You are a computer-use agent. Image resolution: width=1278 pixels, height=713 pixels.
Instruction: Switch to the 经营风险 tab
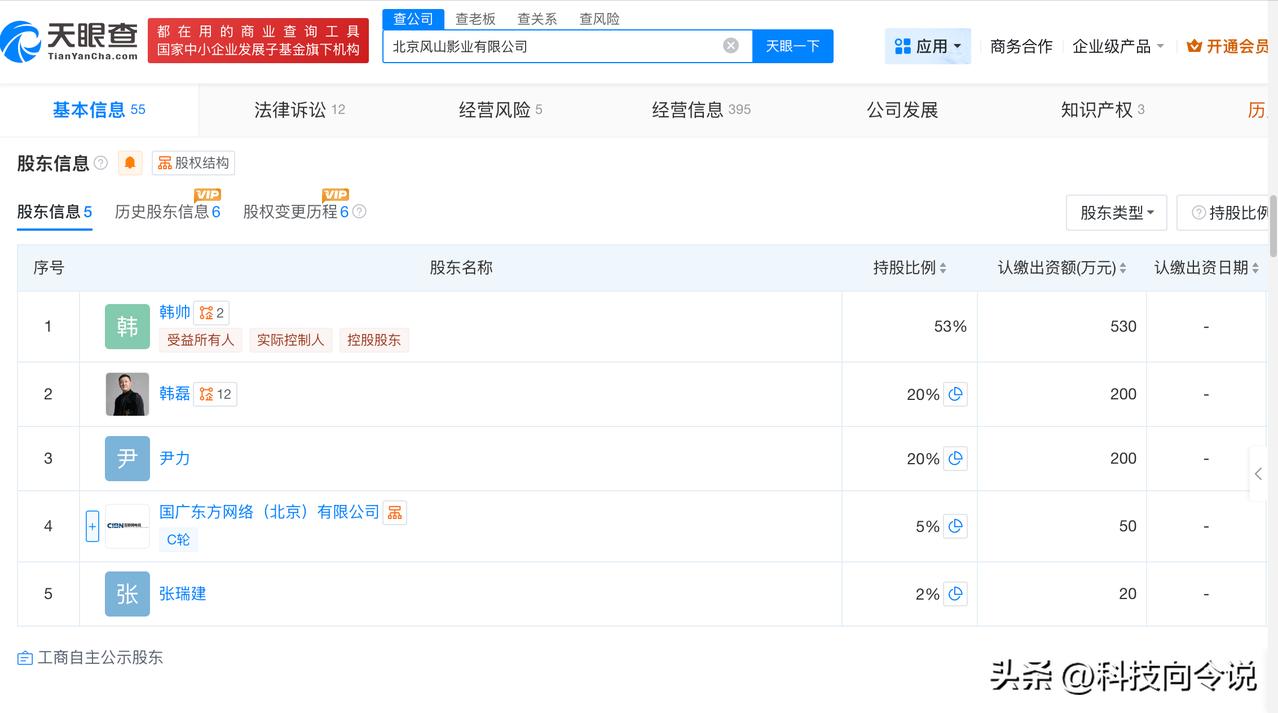(x=500, y=110)
